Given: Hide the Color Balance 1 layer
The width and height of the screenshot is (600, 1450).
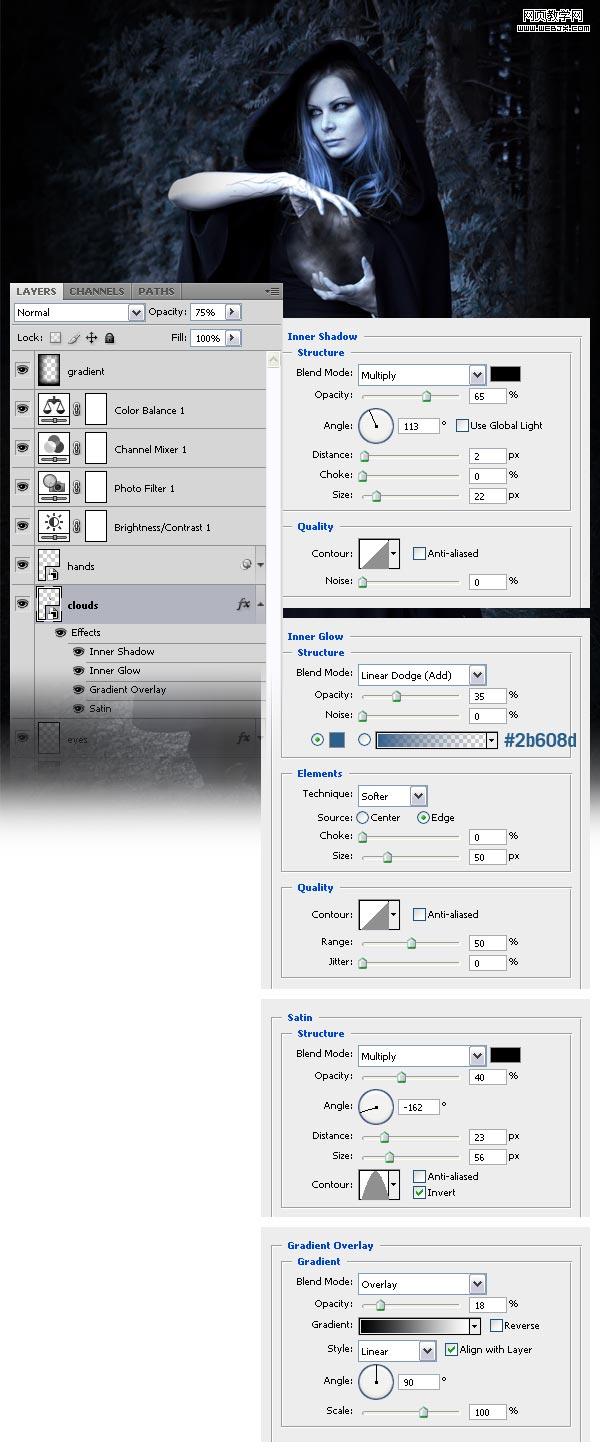Looking at the screenshot, I should 22,410.
